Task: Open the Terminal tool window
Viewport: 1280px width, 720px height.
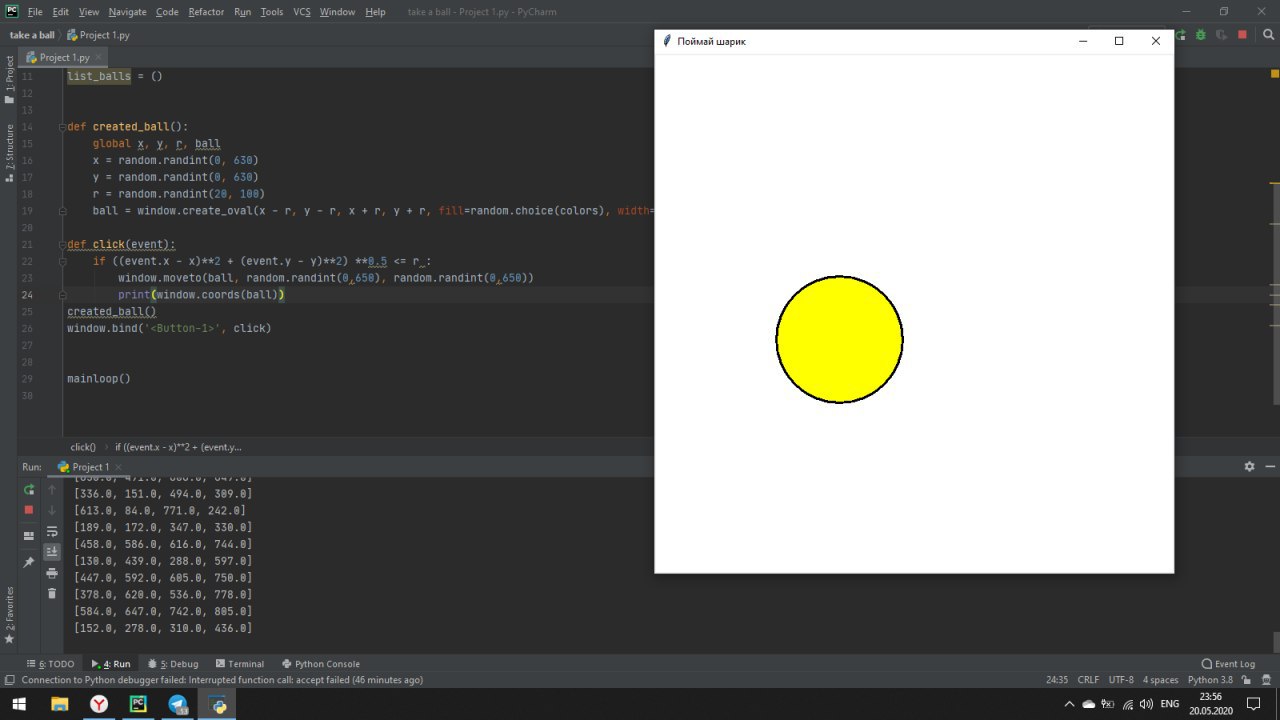Action: 240,664
